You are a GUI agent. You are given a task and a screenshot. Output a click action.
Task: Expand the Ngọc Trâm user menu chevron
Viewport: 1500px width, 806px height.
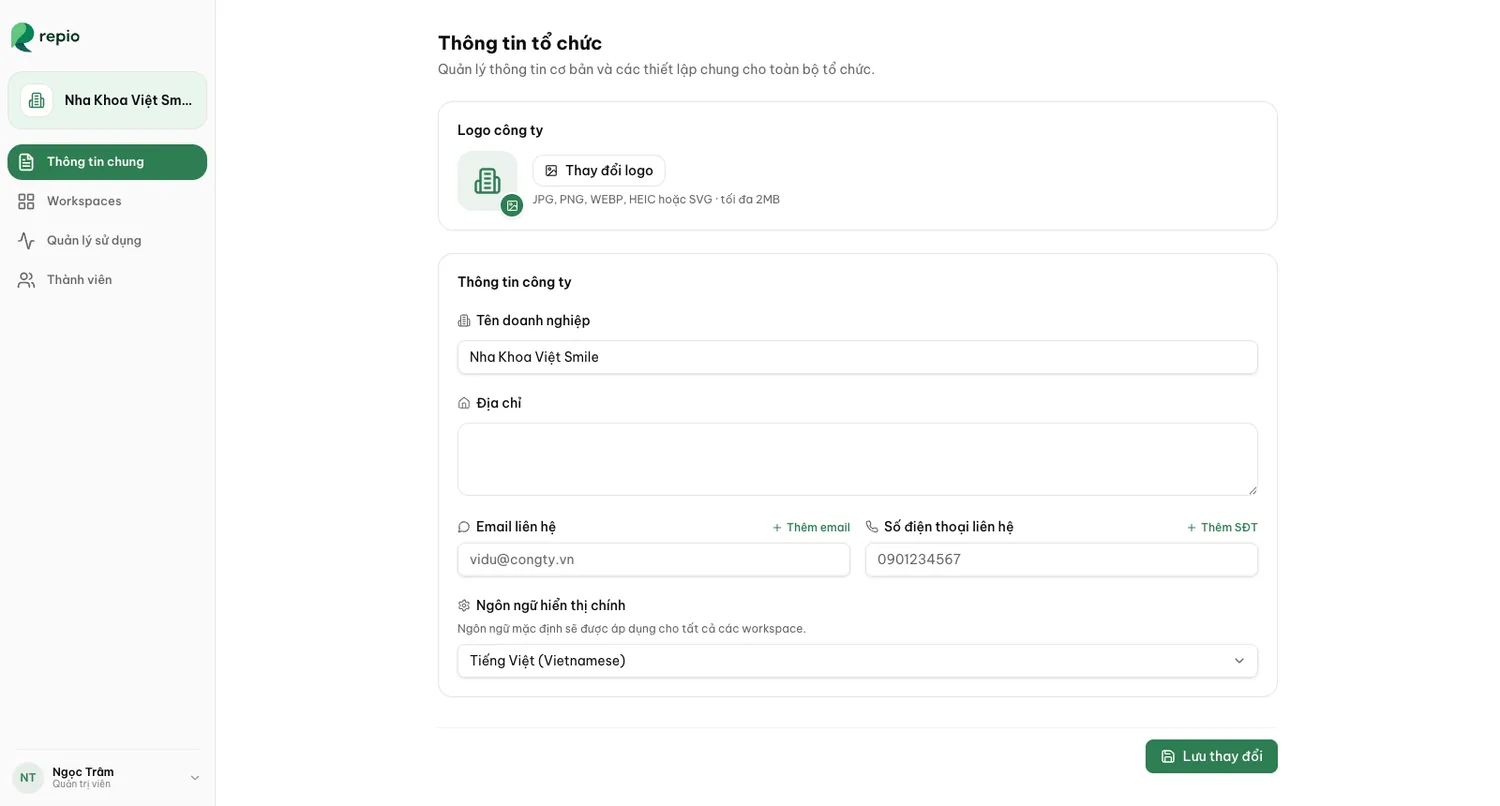pyautogui.click(x=195, y=777)
